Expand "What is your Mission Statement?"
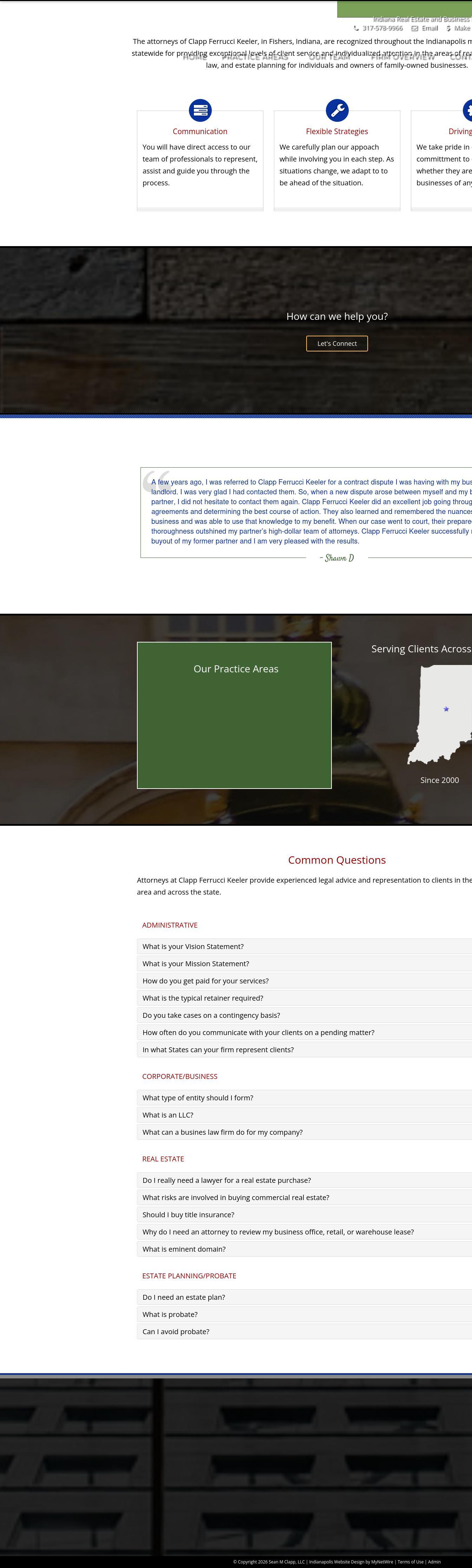This screenshot has width=472, height=1568. coord(304,963)
